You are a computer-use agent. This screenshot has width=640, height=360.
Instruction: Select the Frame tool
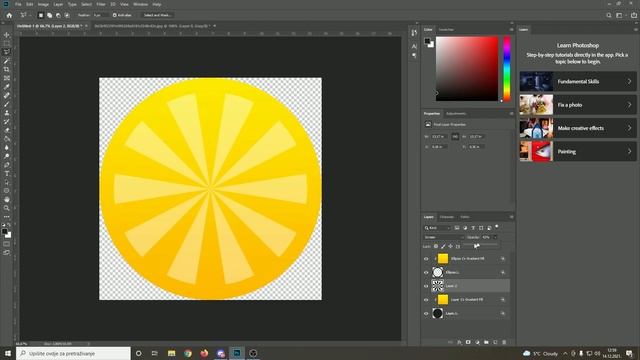coord(7,78)
